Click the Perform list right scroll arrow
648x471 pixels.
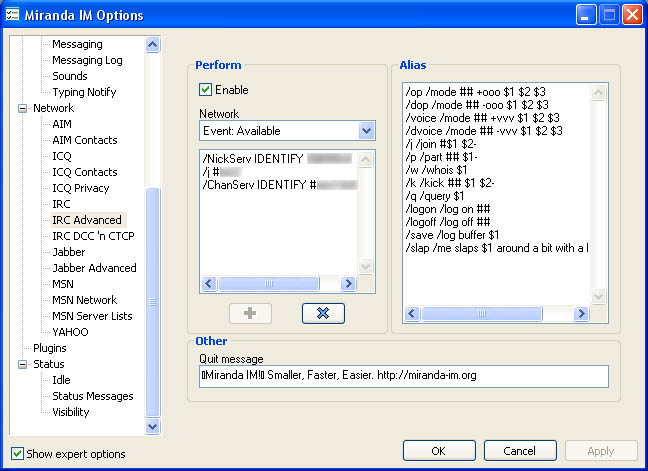click(x=348, y=283)
